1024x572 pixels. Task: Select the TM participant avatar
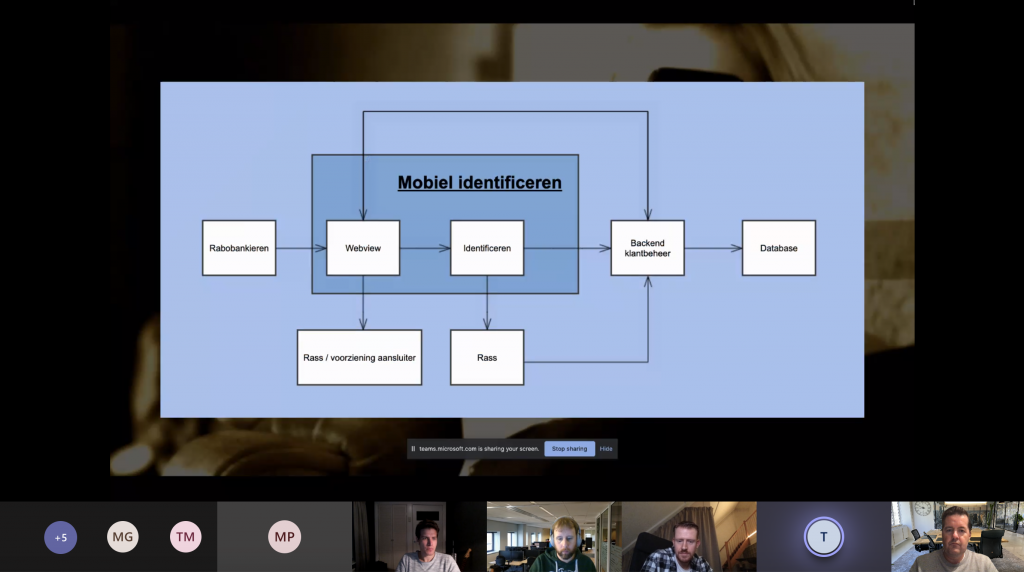(x=185, y=537)
